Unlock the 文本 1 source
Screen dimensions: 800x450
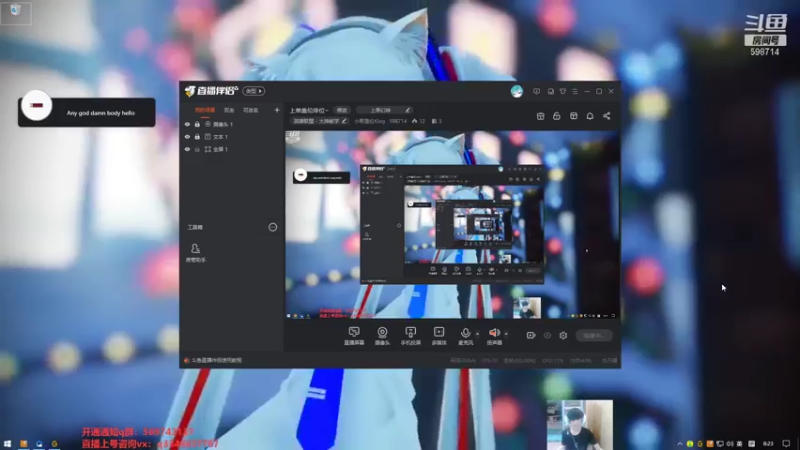click(x=197, y=137)
